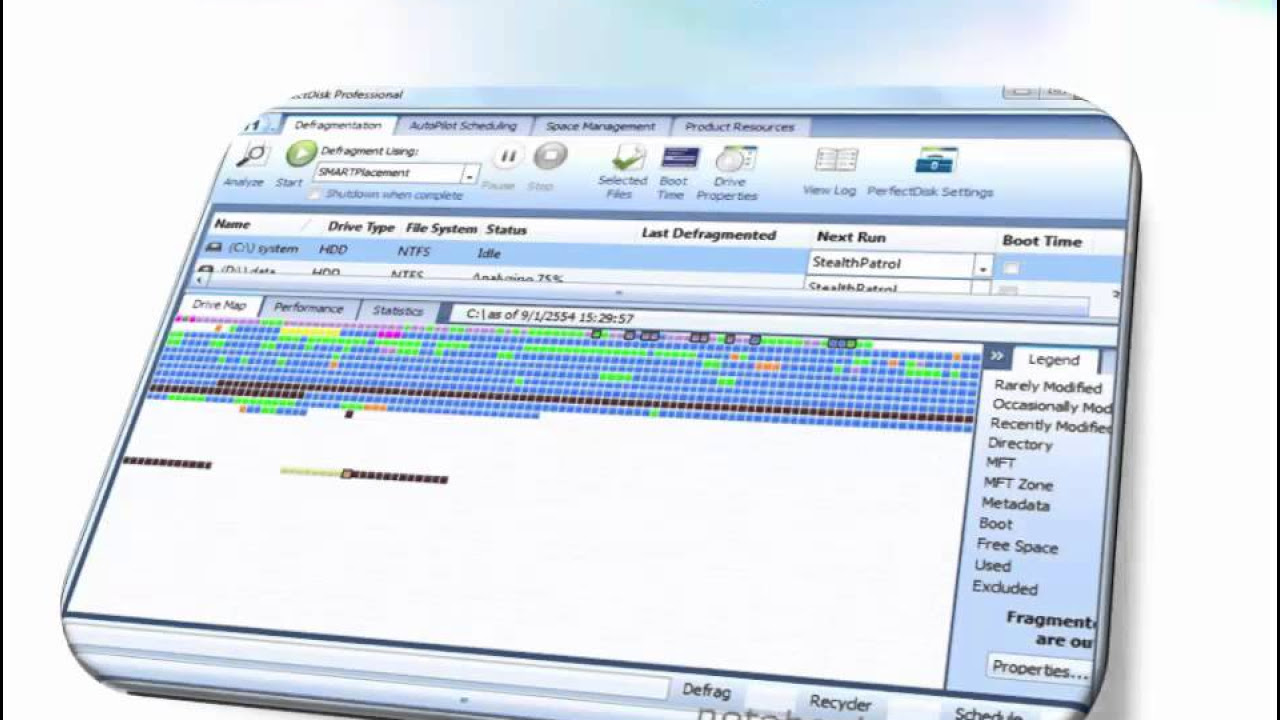Open View Log icon
The width and height of the screenshot is (1280, 720).
pyautogui.click(x=836, y=160)
